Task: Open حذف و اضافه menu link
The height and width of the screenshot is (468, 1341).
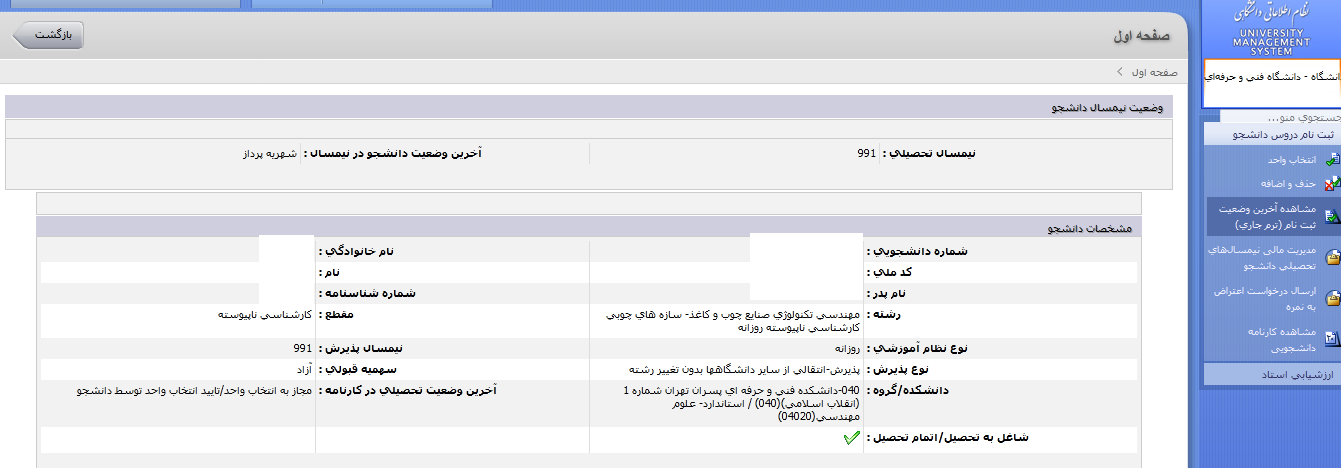Action: coord(1288,184)
